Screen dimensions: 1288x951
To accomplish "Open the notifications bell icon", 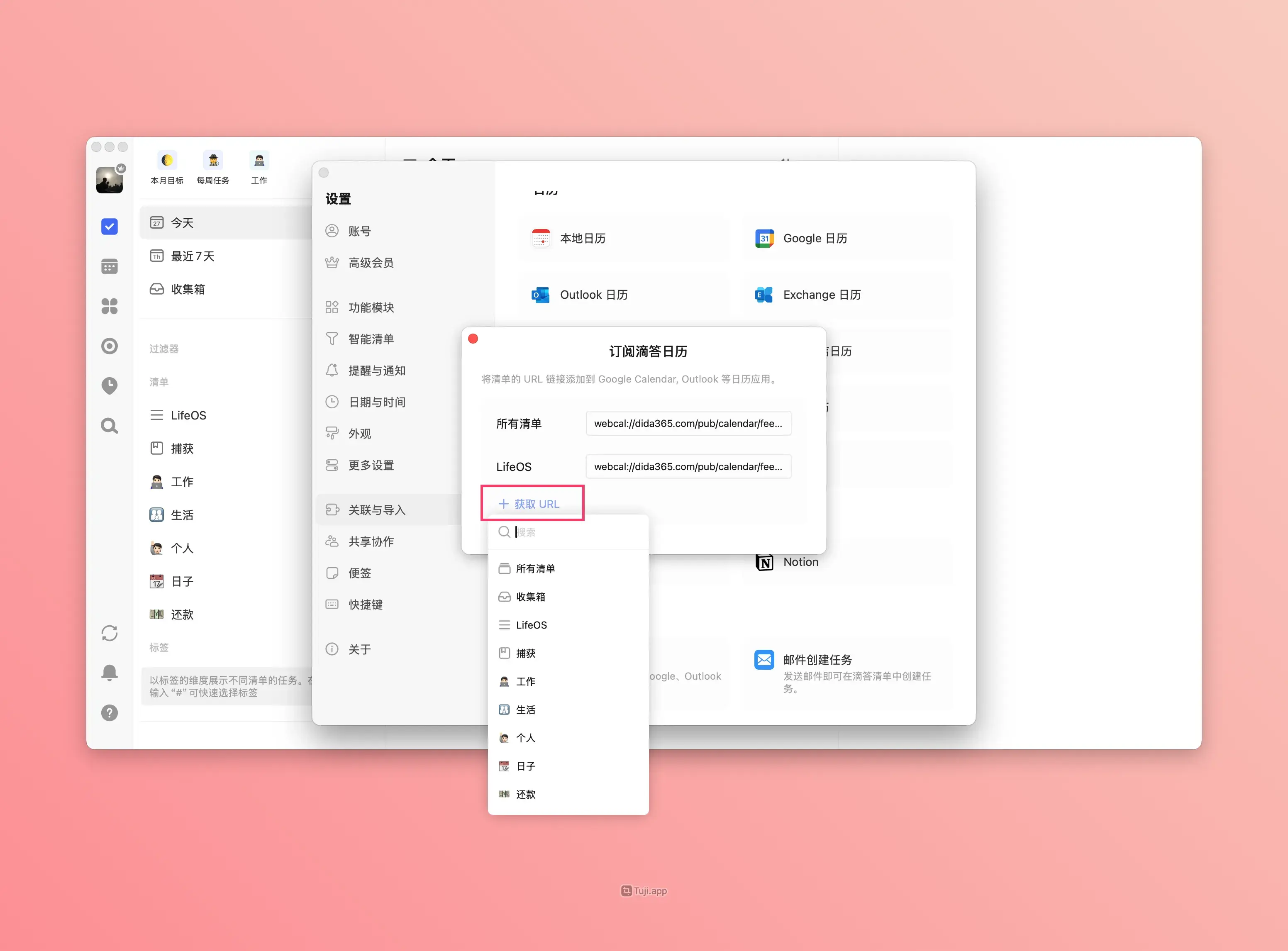I will [110, 672].
